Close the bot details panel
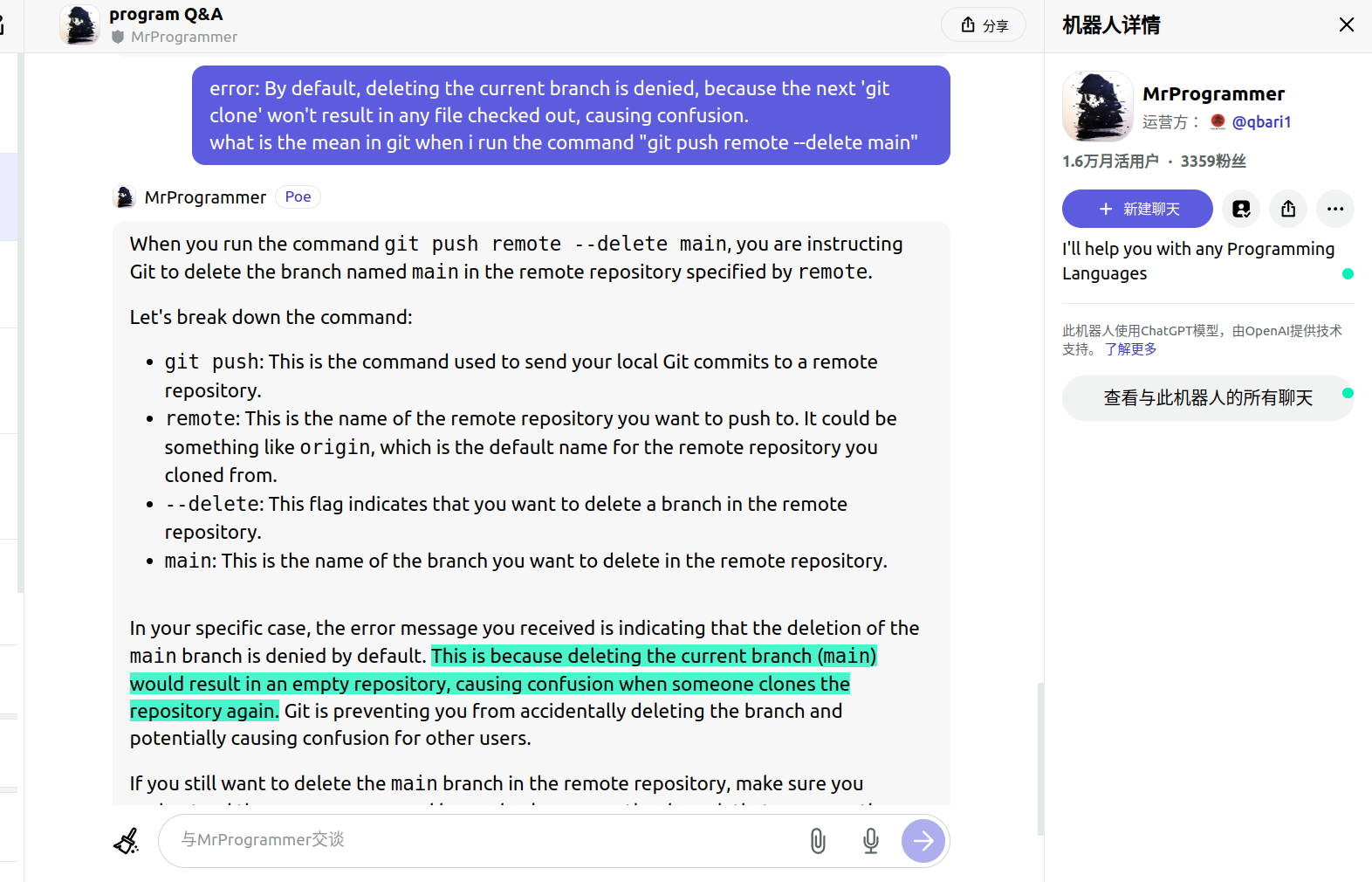The height and width of the screenshot is (882, 1372). pos(1346,24)
